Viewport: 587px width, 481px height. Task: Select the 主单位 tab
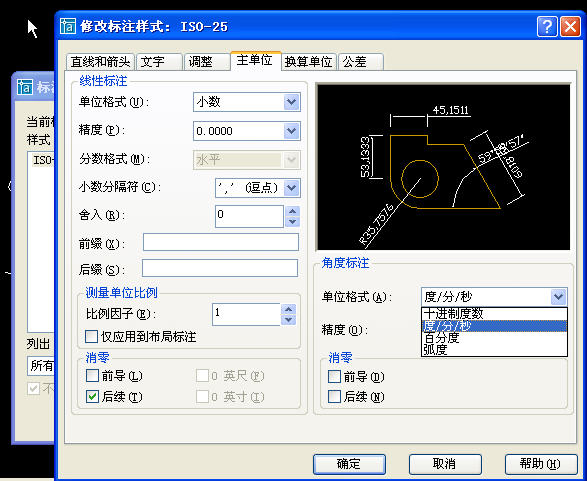point(255,60)
